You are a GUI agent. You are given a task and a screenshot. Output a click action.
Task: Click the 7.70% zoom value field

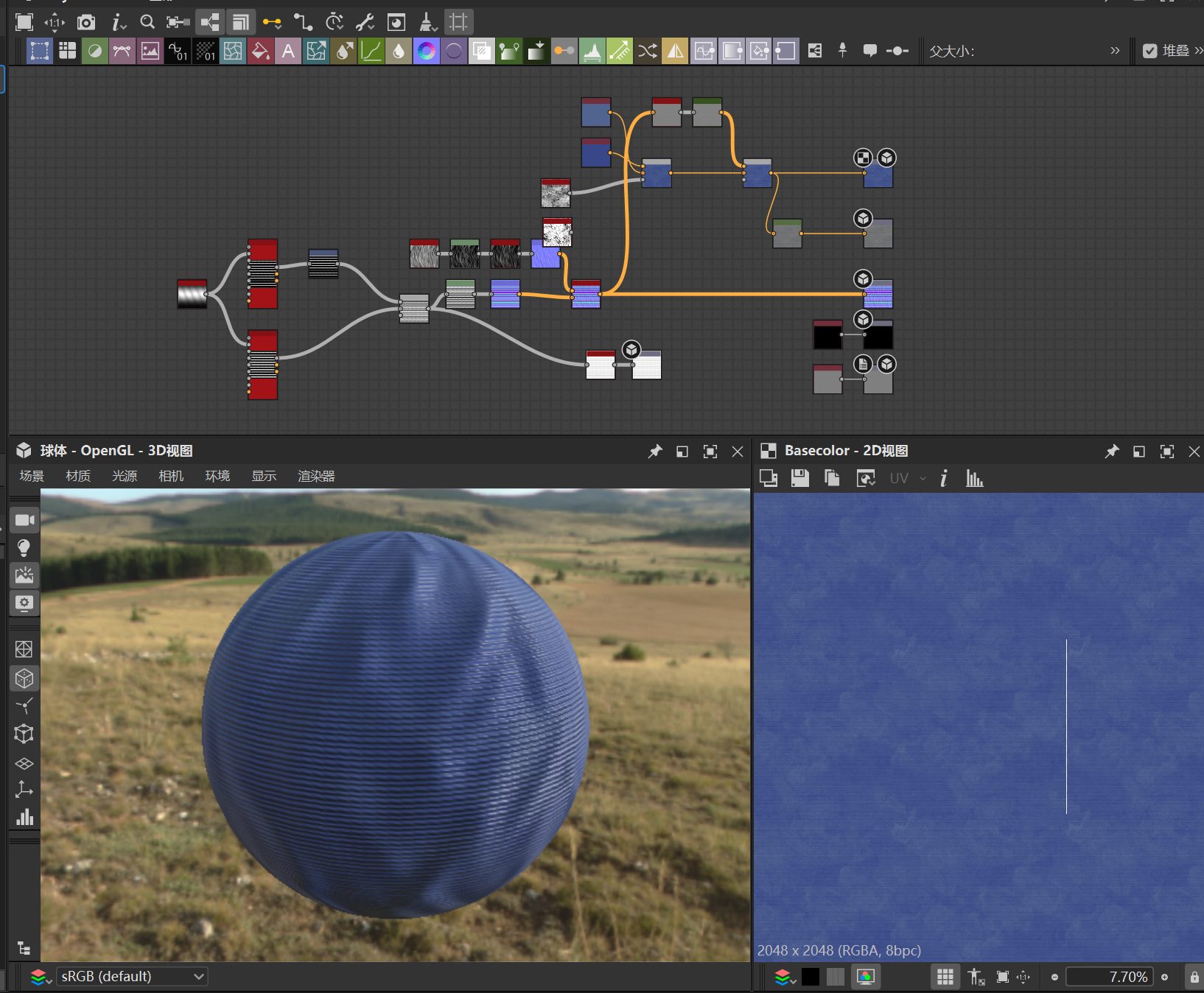pos(1108,977)
